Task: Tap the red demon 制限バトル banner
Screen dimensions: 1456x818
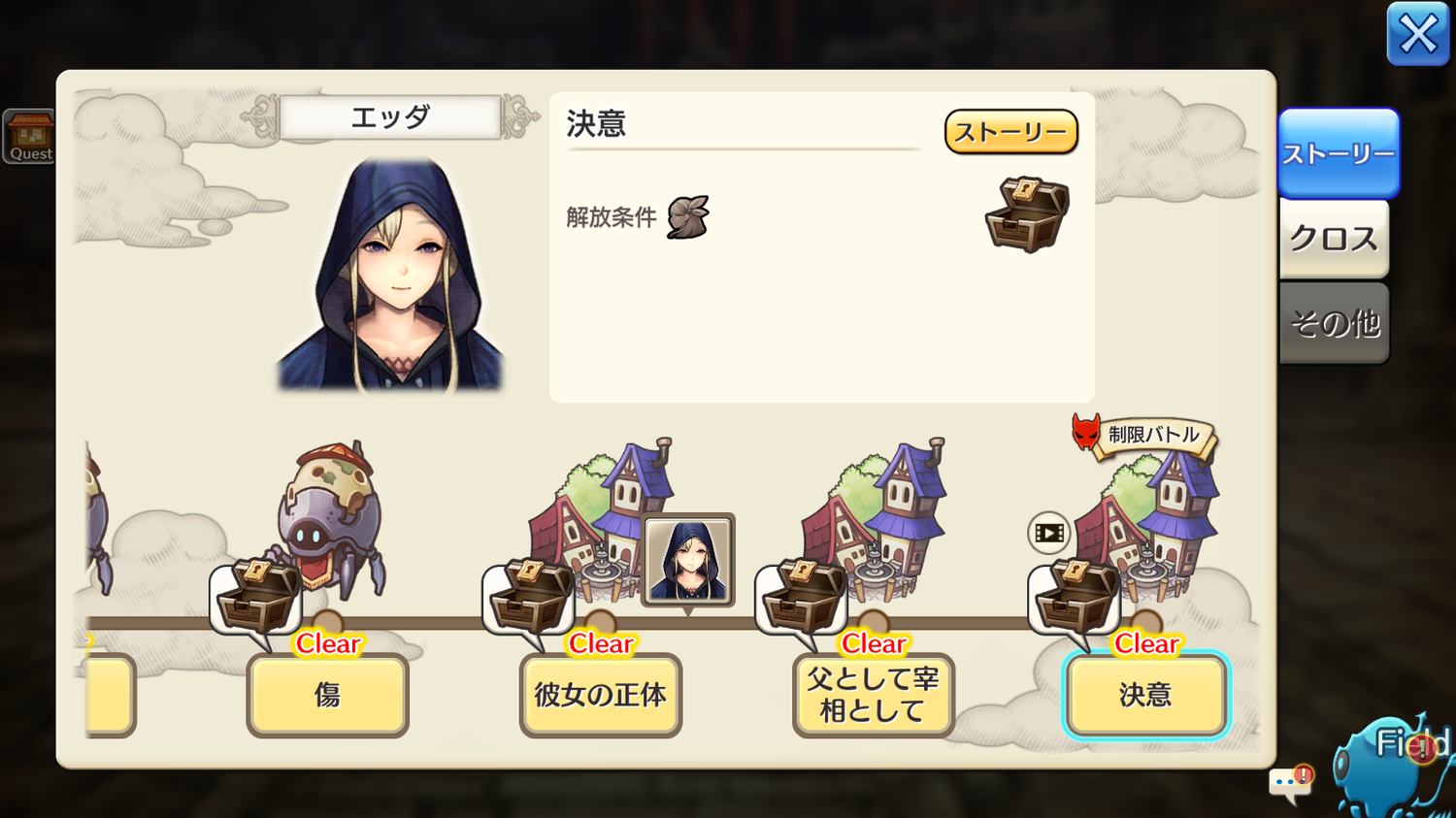Action: [1143, 435]
